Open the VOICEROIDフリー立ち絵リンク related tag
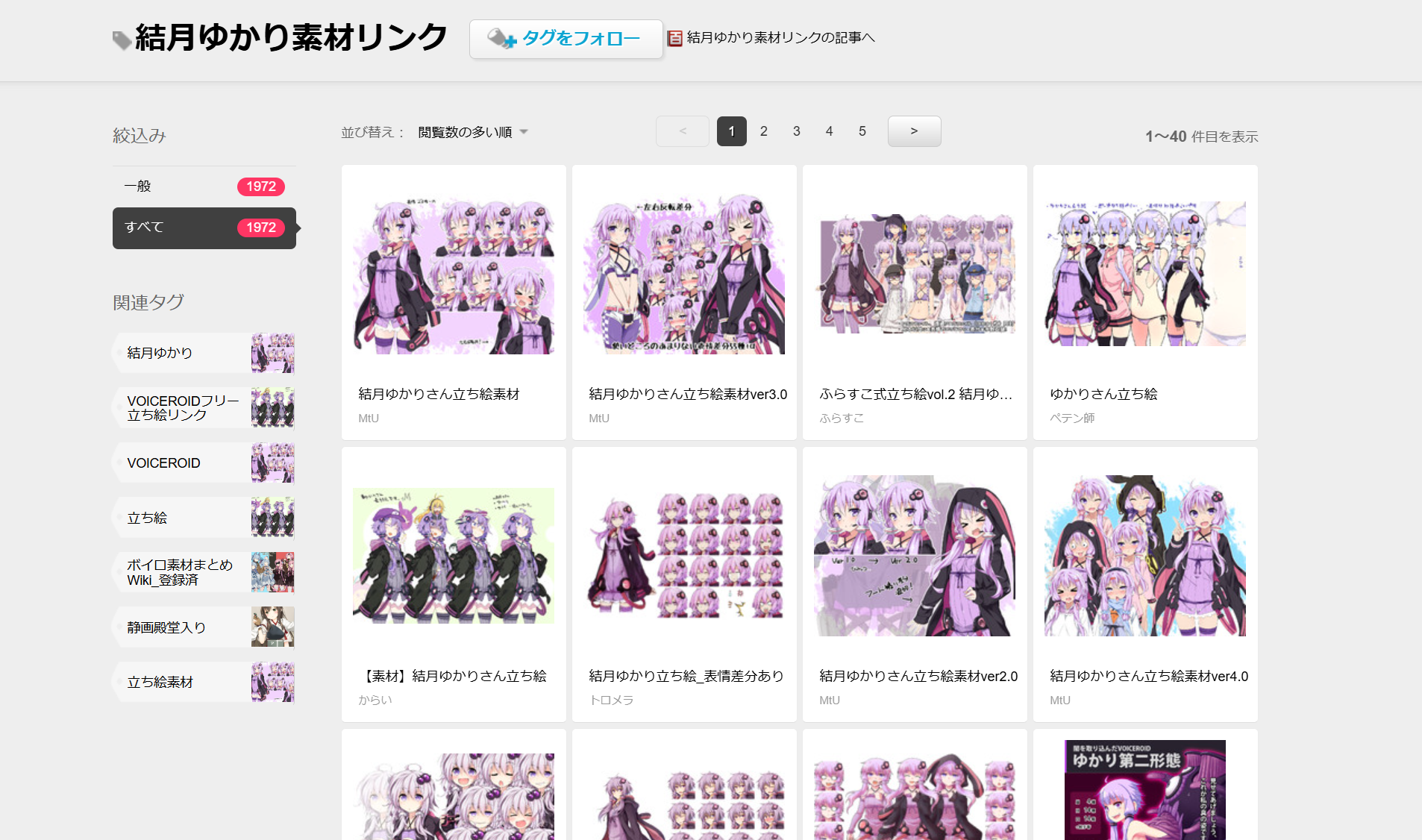This screenshot has height=840, width=1422. pos(183,408)
